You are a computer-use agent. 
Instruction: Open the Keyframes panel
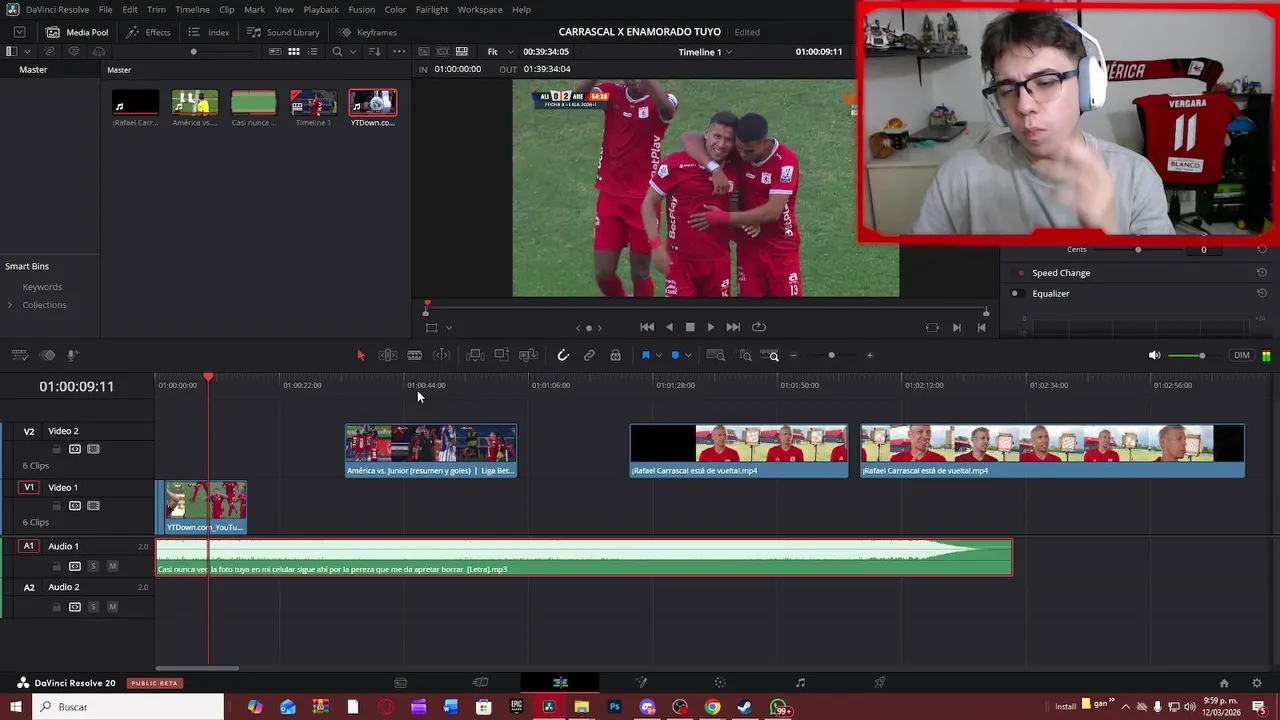tap(367, 32)
